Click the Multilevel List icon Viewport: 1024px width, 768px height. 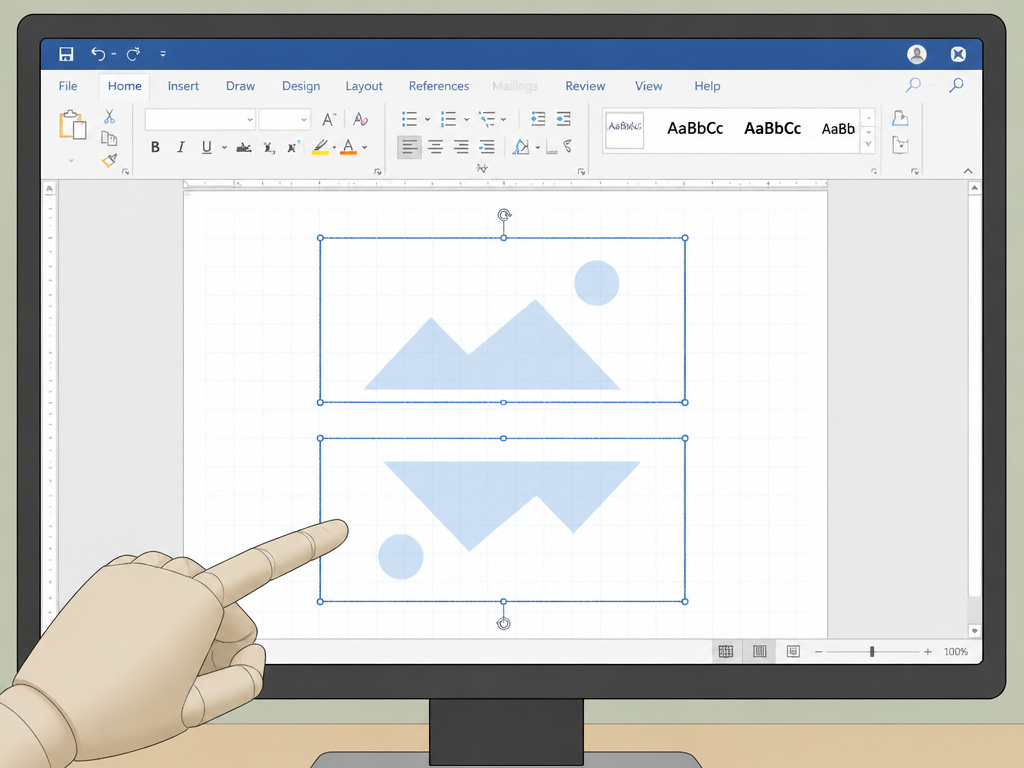487,119
